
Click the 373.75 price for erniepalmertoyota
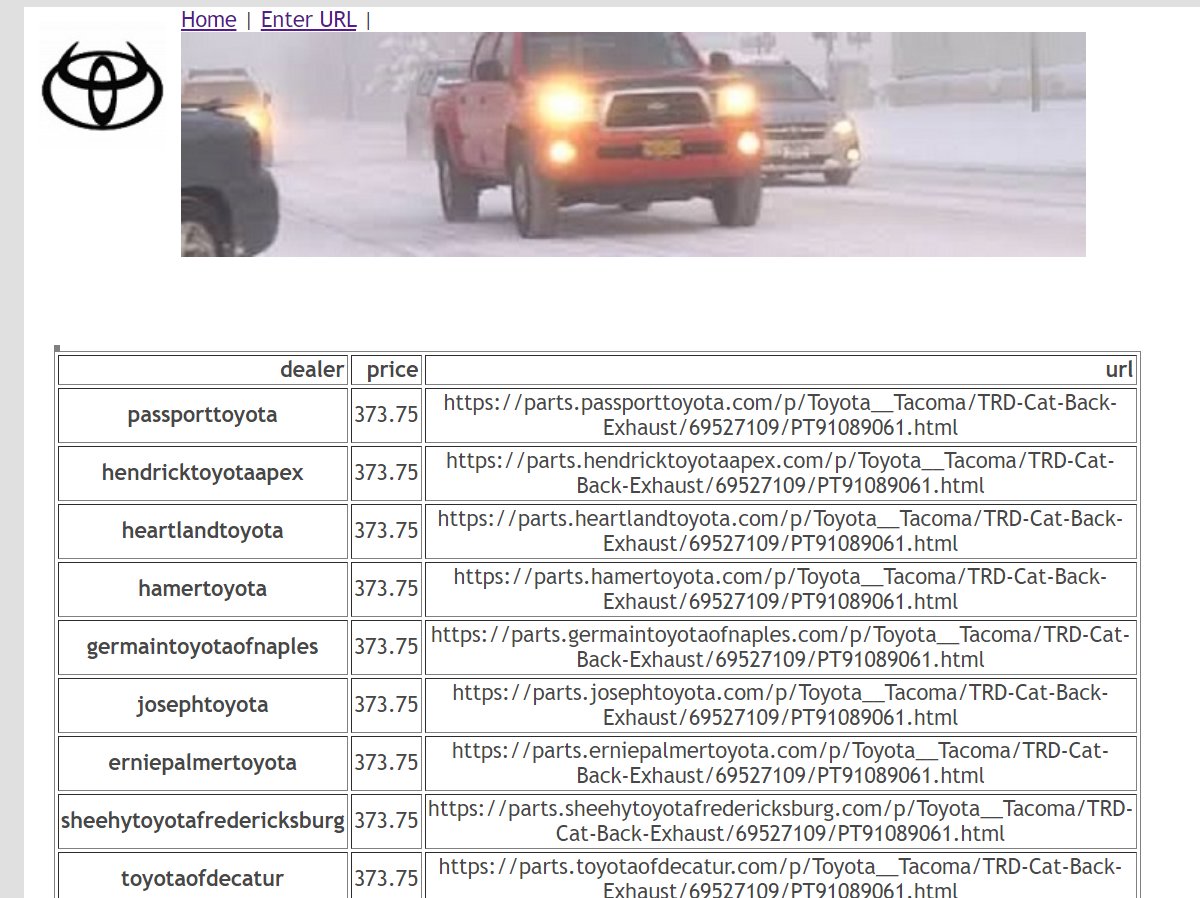[x=386, y=763]
